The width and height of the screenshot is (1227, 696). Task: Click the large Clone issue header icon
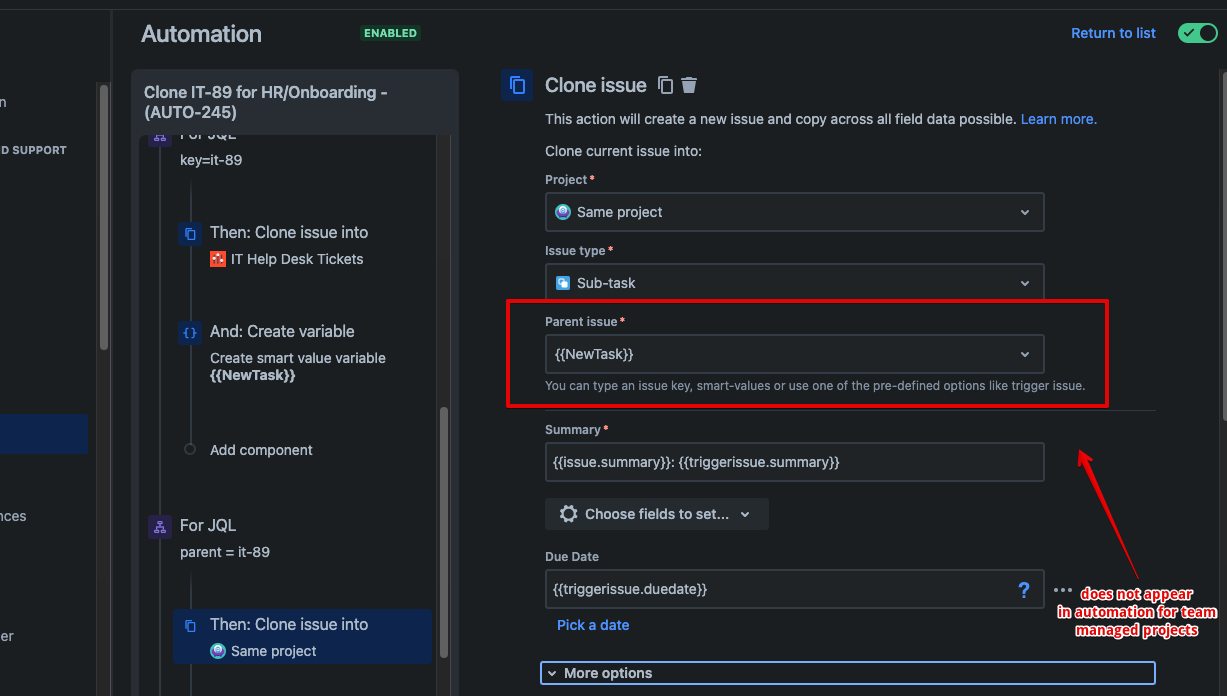pos(517,85)
